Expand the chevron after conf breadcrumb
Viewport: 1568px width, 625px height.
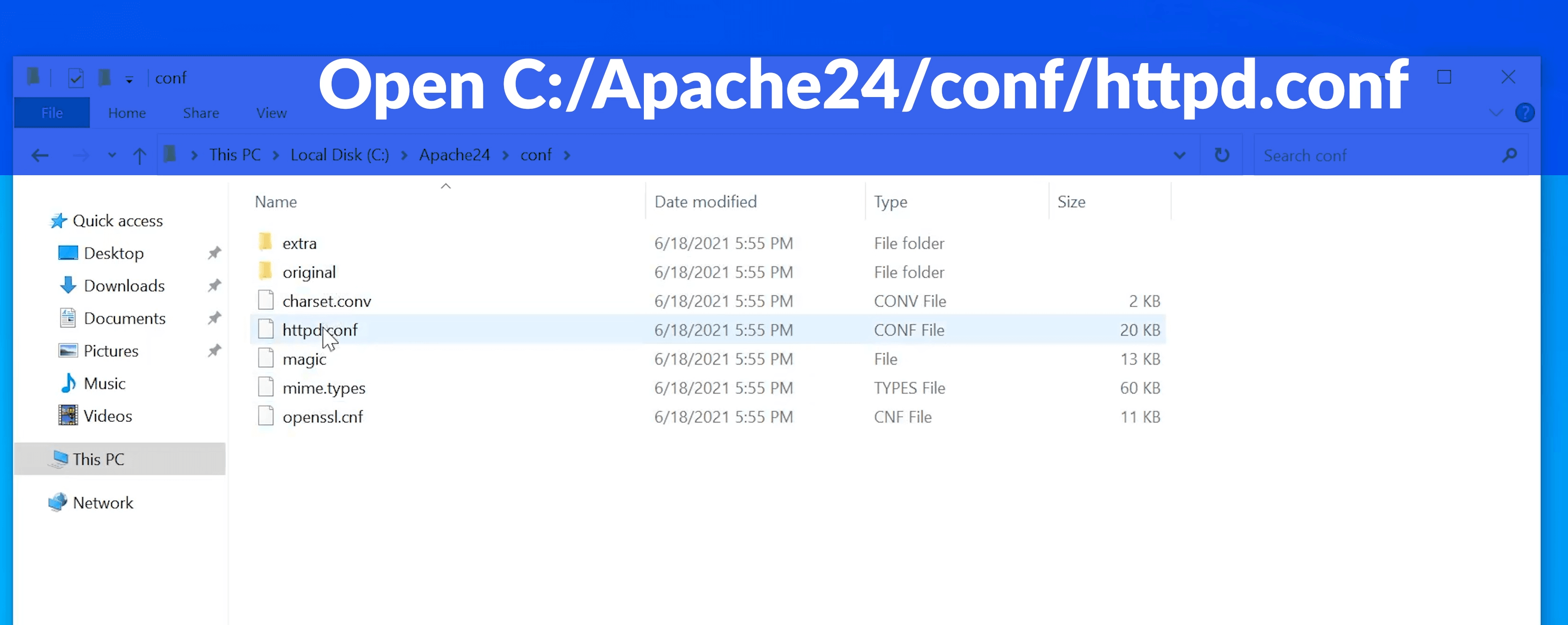click(567, 156)
